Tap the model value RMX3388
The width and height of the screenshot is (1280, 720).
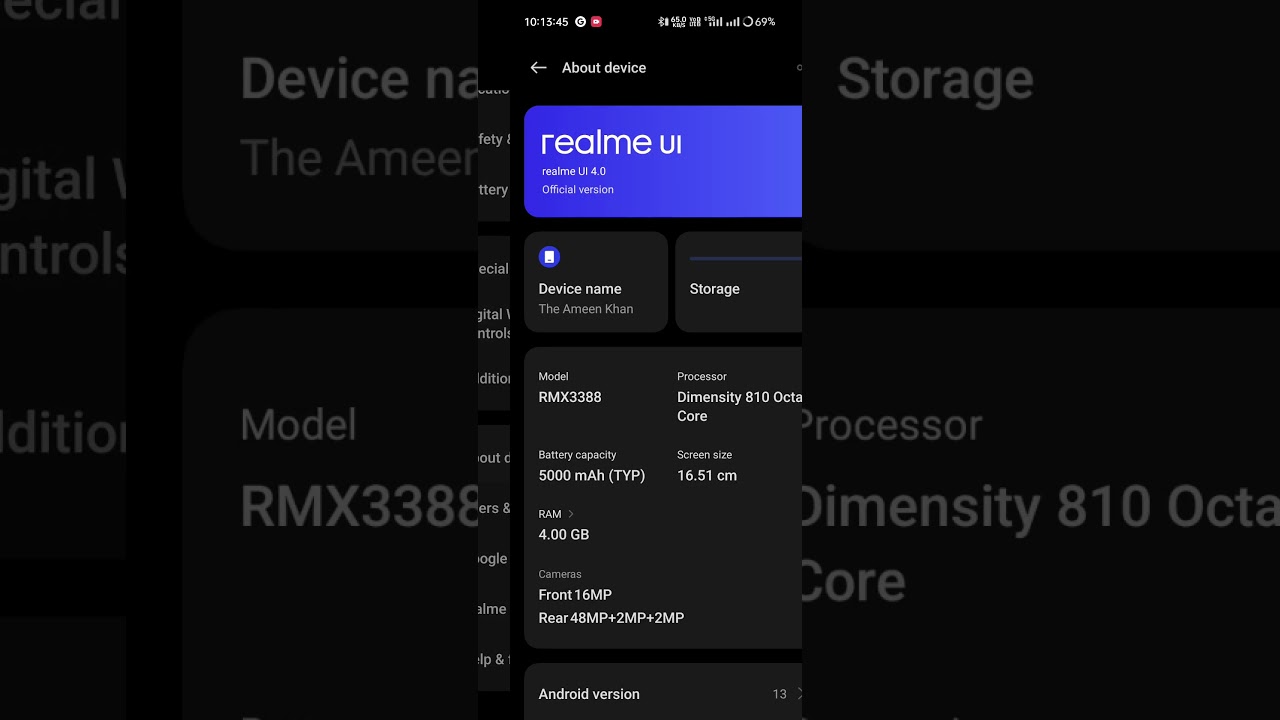pyautogui.click(x=570, y=397)
